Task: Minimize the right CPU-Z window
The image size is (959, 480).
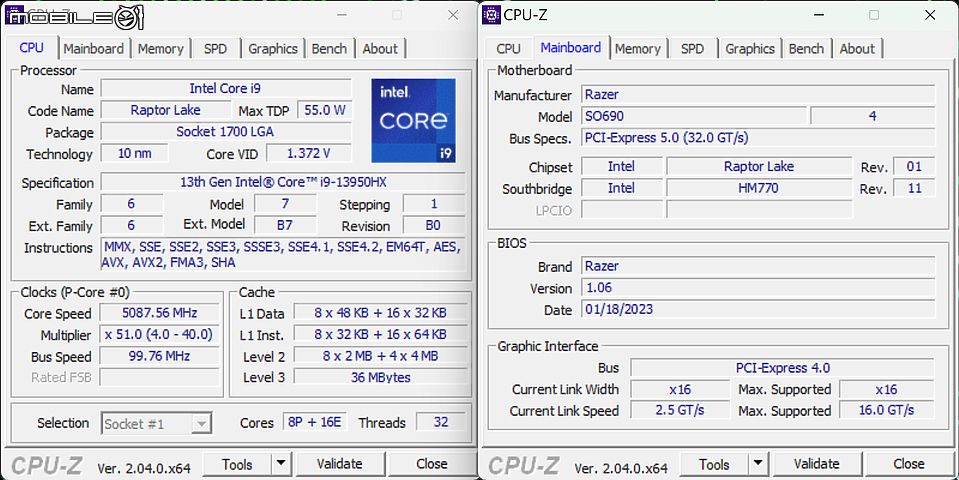Action: click(x=818, y=15)
